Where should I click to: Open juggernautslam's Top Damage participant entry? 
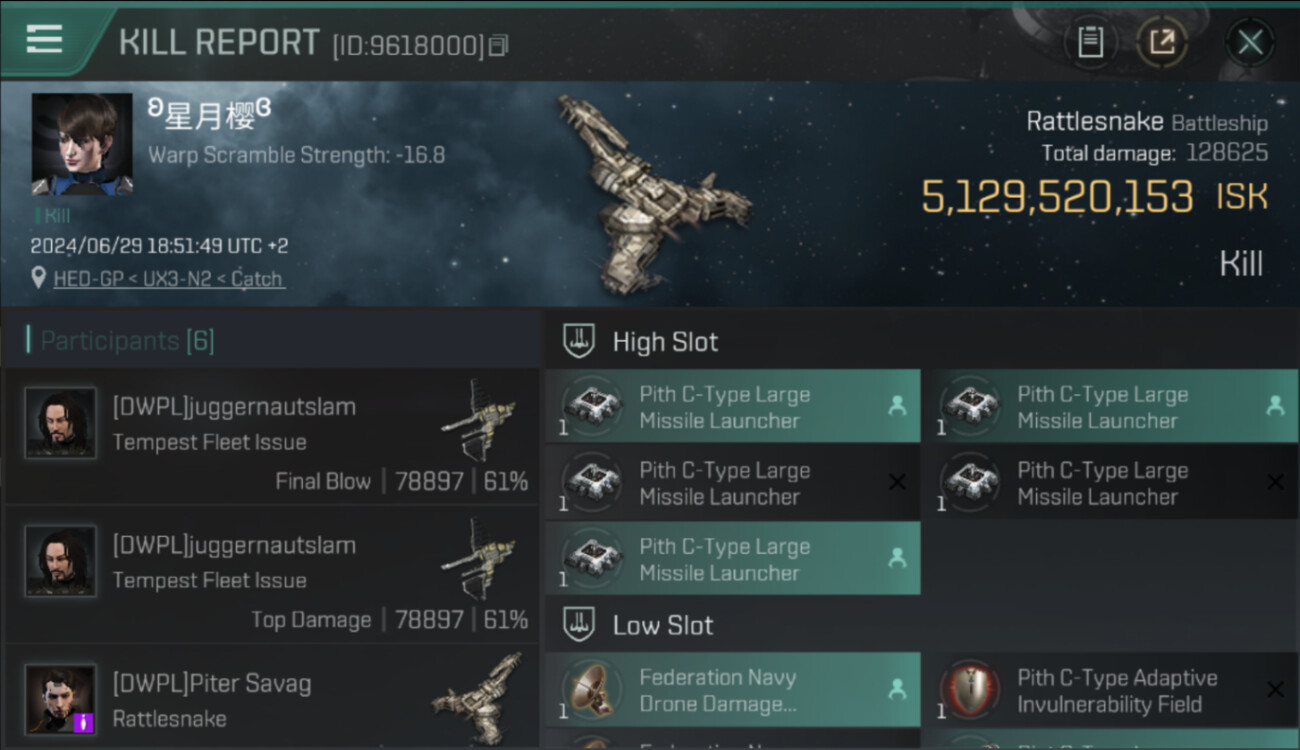click(270, 575)
